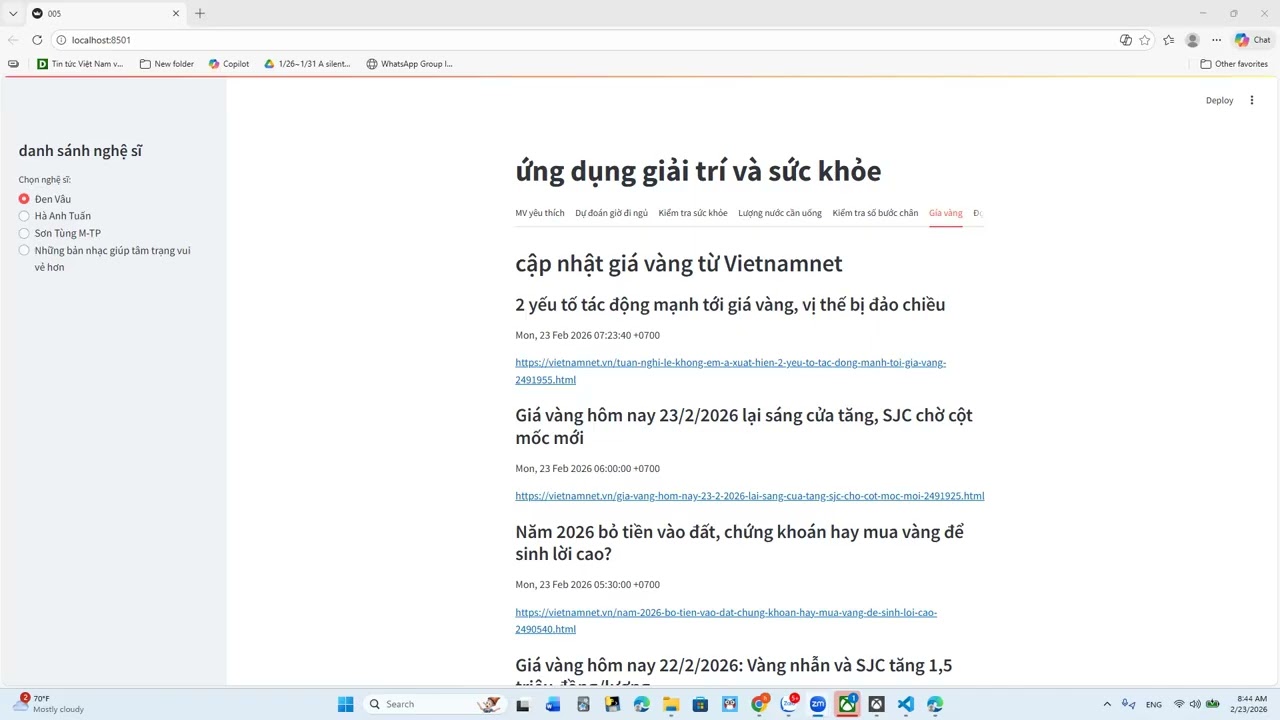Switch to Kiểm tra số bước chân tab
Screen dimensions: 1280x720
point(875,213)
